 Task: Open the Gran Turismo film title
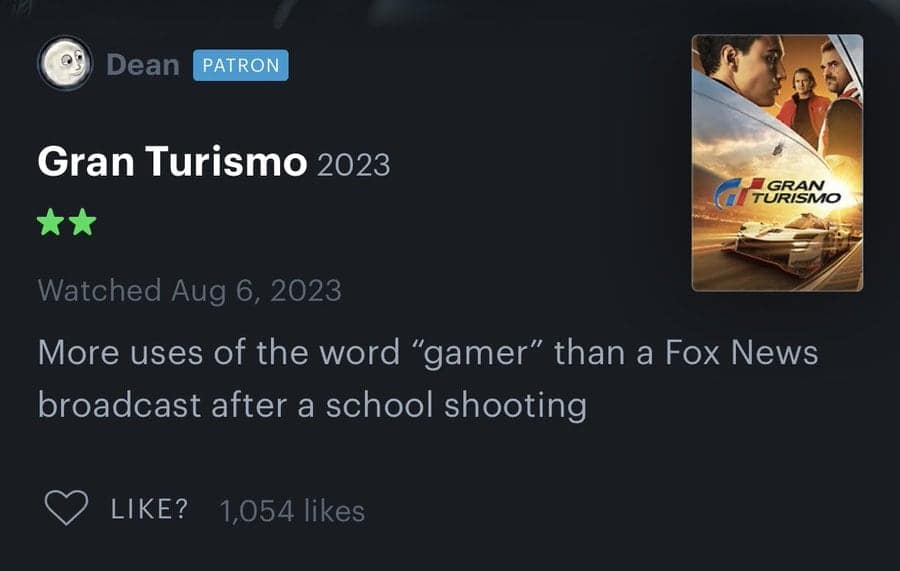(172, 161)
